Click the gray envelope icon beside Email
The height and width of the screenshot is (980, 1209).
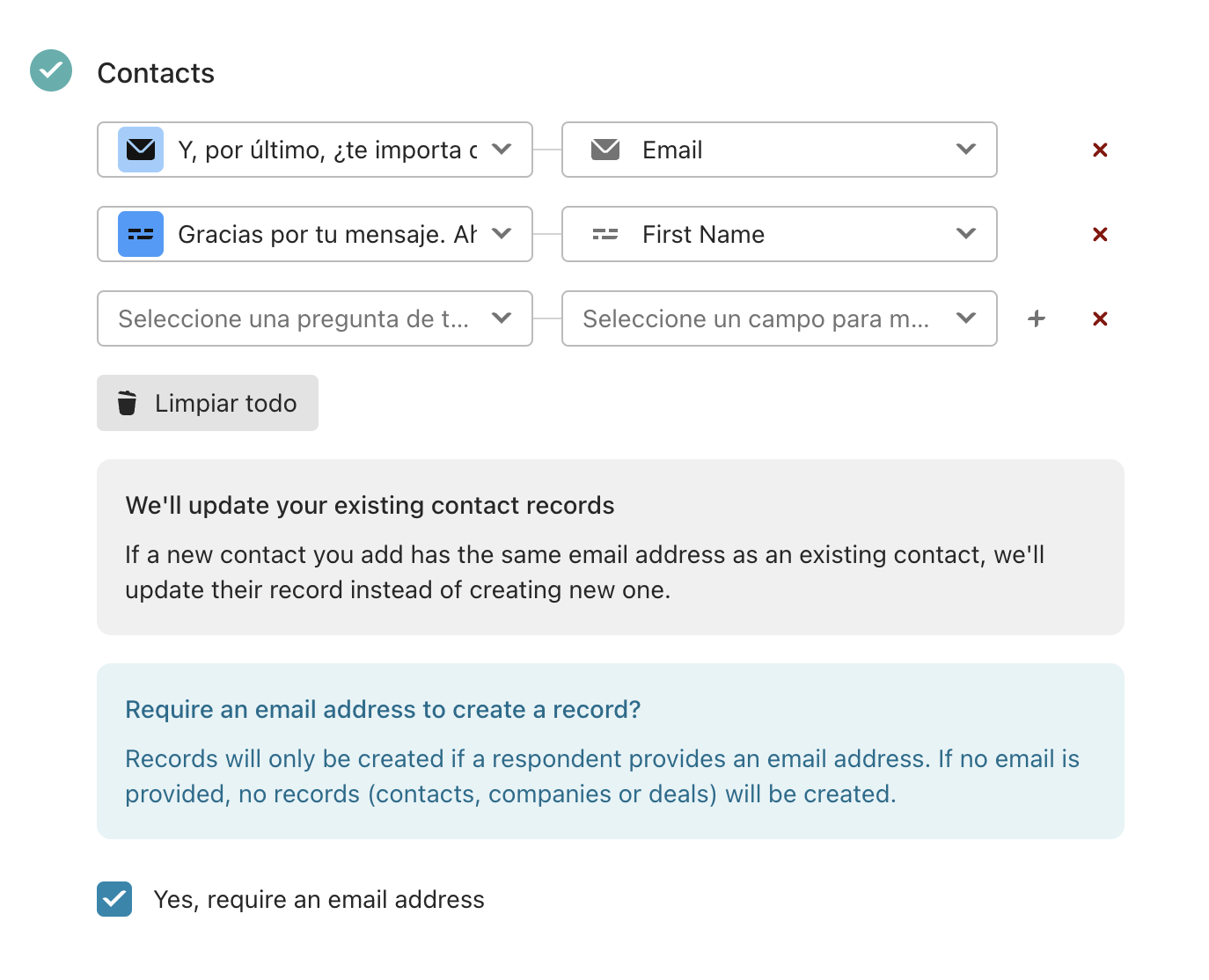(x=605, y=150)
